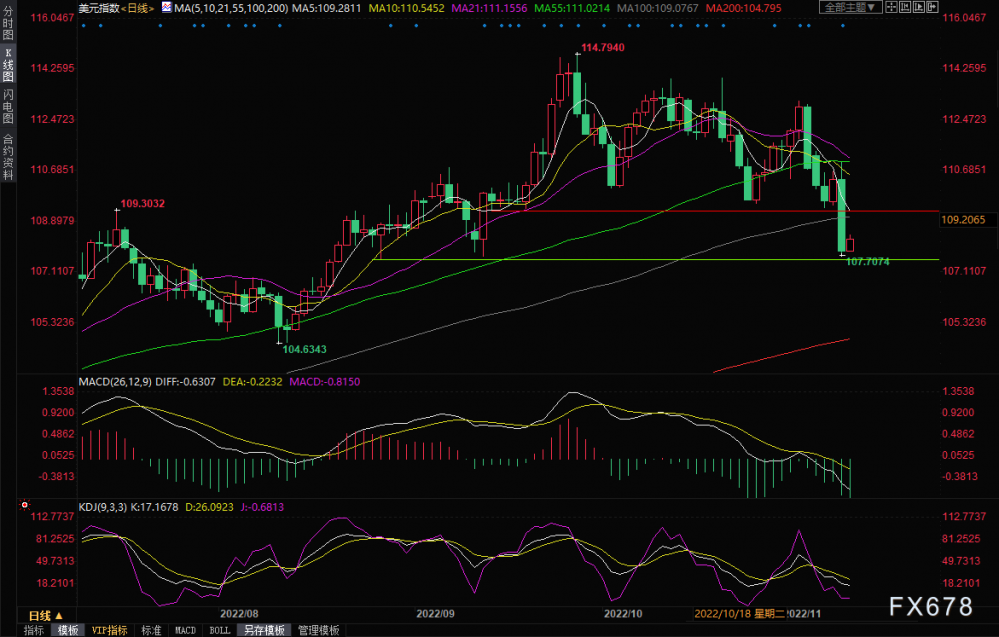
Task: Apply the 标准 template
Action: (x=151, y=630)
